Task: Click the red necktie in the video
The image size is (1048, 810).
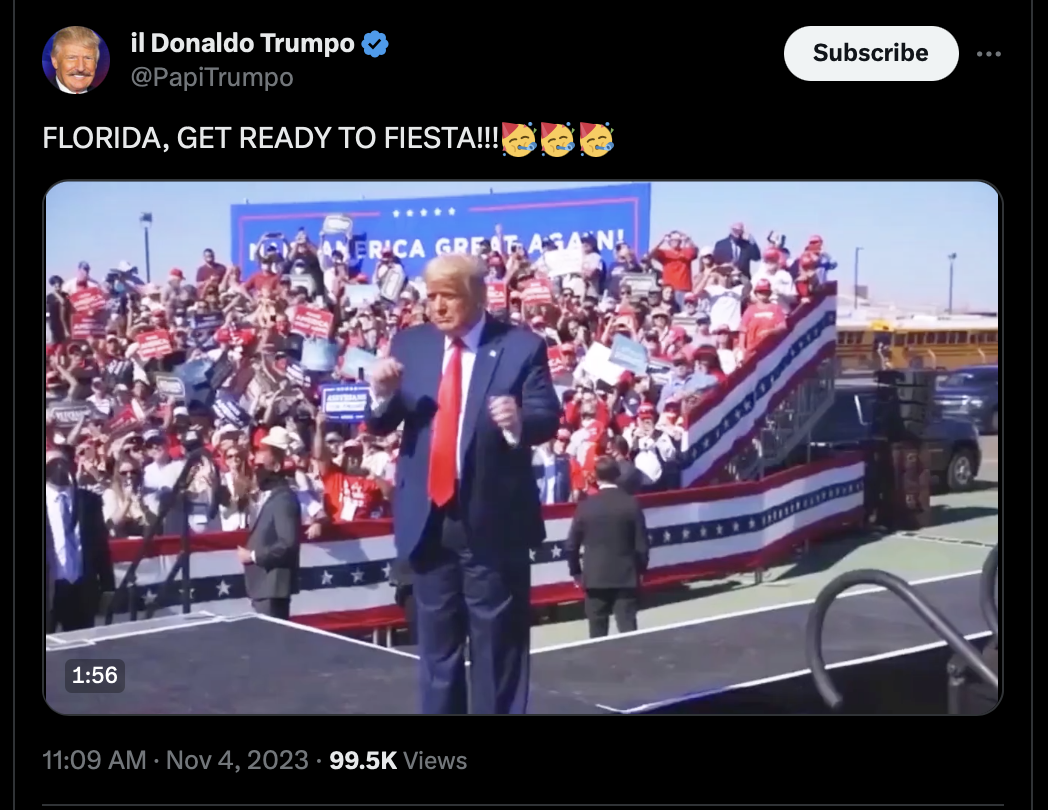Action: 445,422
